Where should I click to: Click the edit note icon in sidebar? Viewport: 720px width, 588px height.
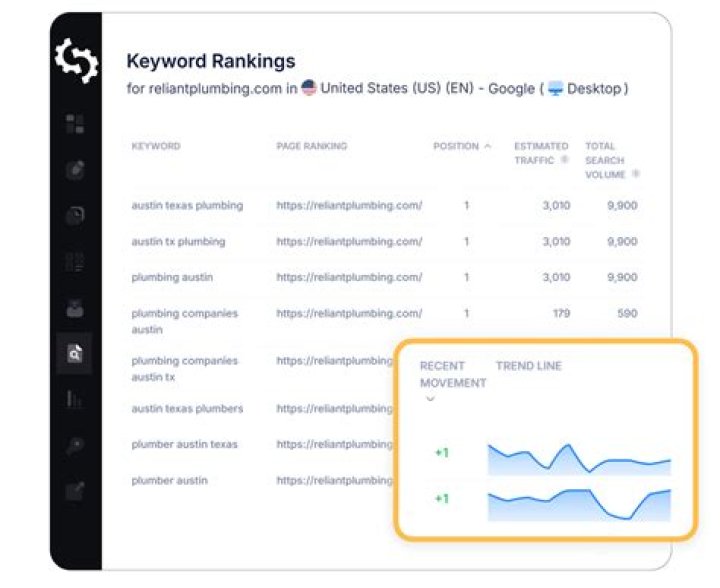click(75, 491)
